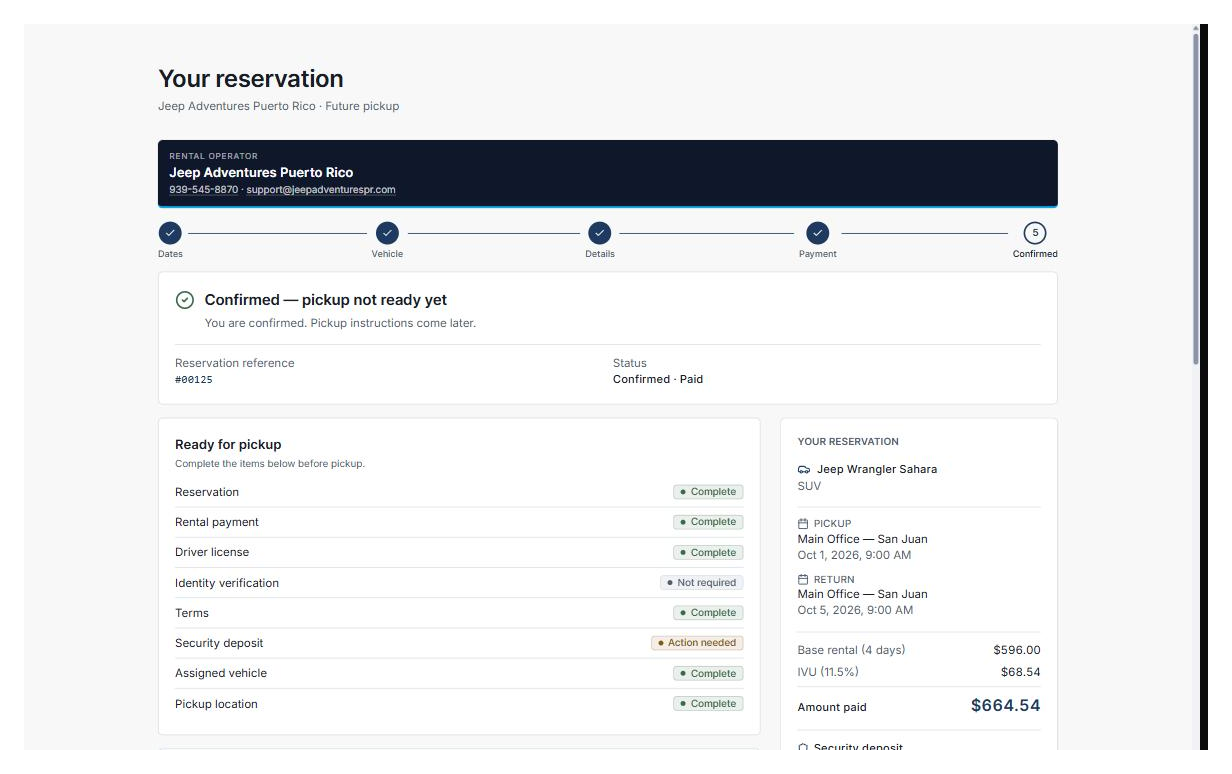Click the Jeep Adventures Puerto Rico operator name
The height and width of the screenshot is (774, 1232).
(261, 172)
